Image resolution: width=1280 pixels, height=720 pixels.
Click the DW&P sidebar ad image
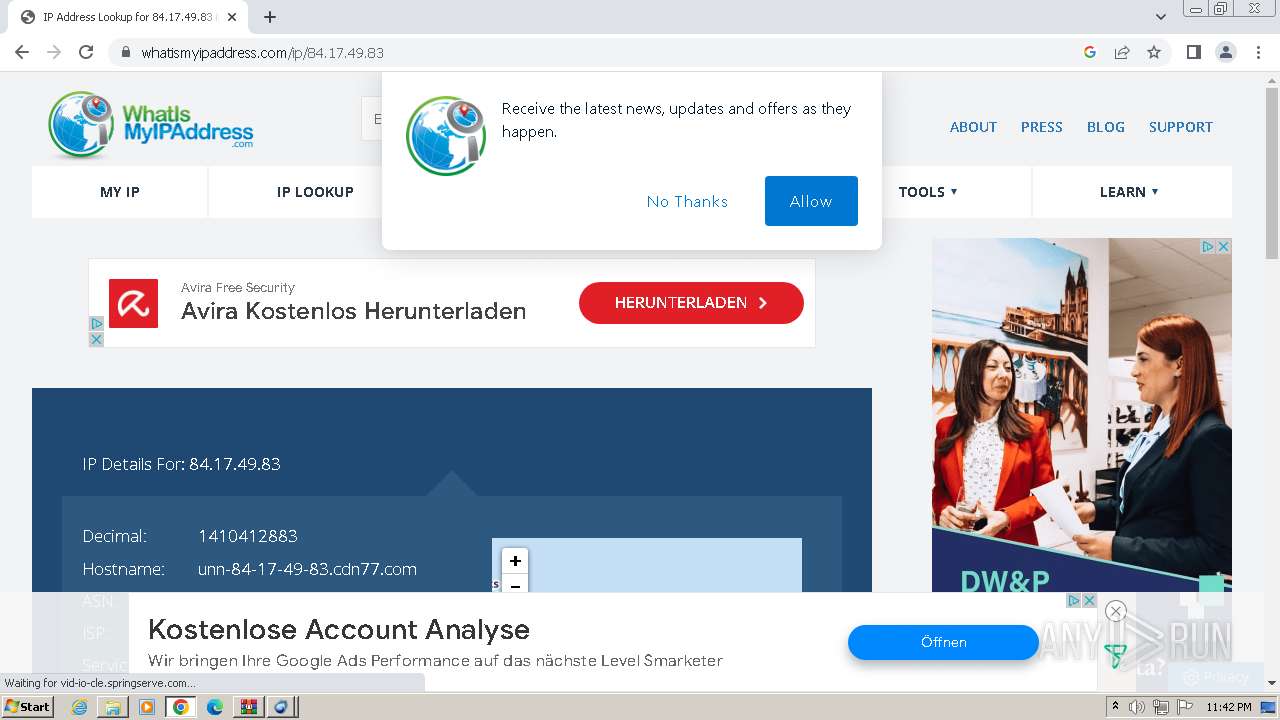1082,415
